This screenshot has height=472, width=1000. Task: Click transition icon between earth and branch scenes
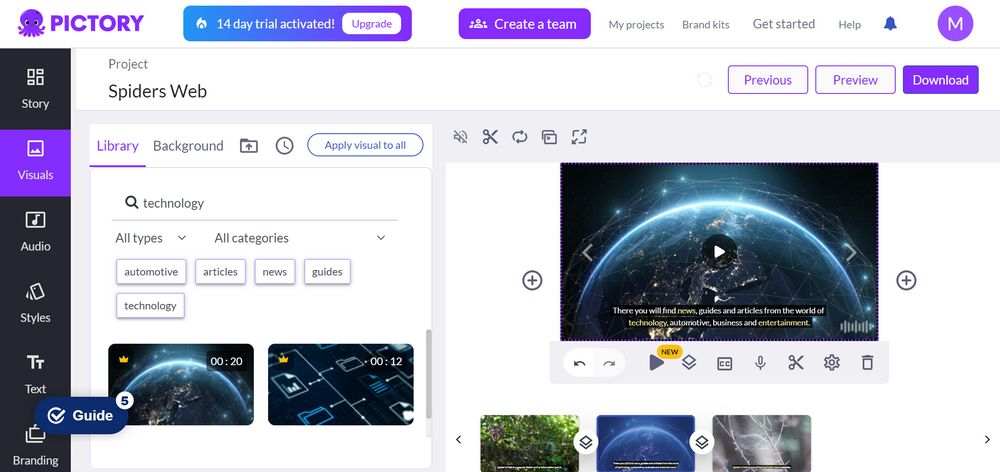click(702, 441)
